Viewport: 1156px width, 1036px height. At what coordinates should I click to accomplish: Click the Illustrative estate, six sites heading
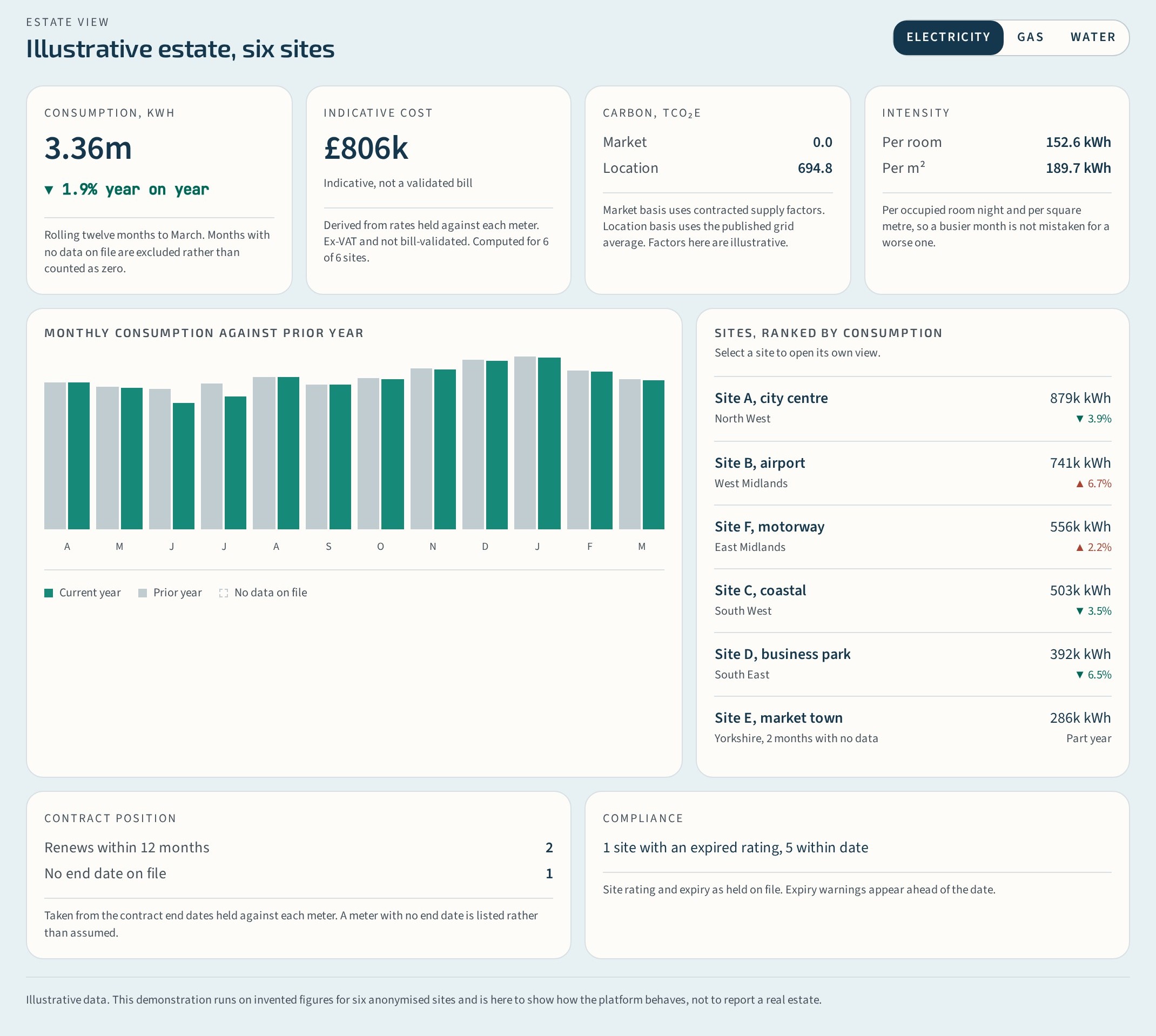point(180,50)
